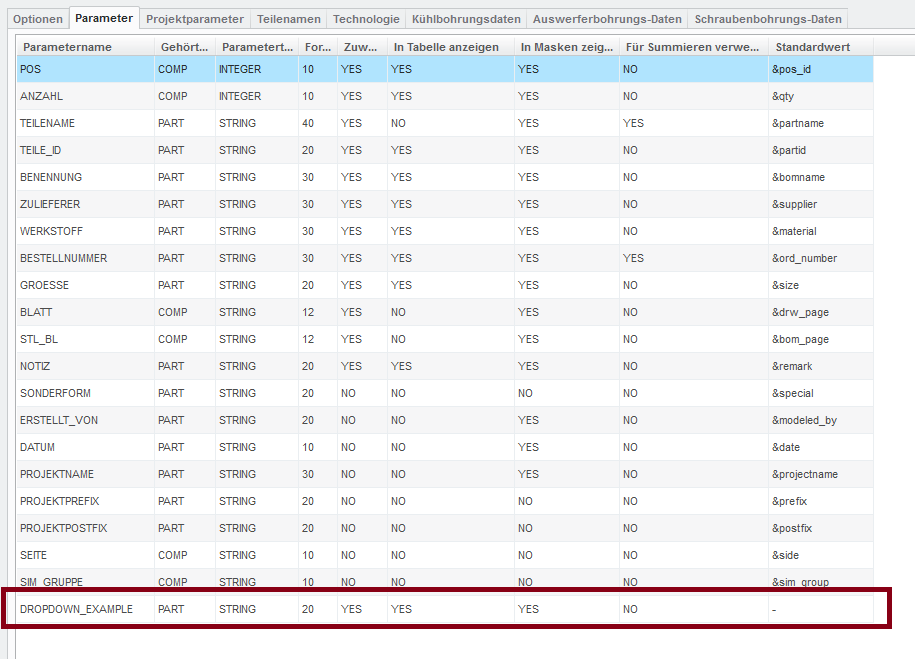The height and width of the screenshot is (659, 915).
Task: Switch to the Optionen tab
Action: click(38, 19)
